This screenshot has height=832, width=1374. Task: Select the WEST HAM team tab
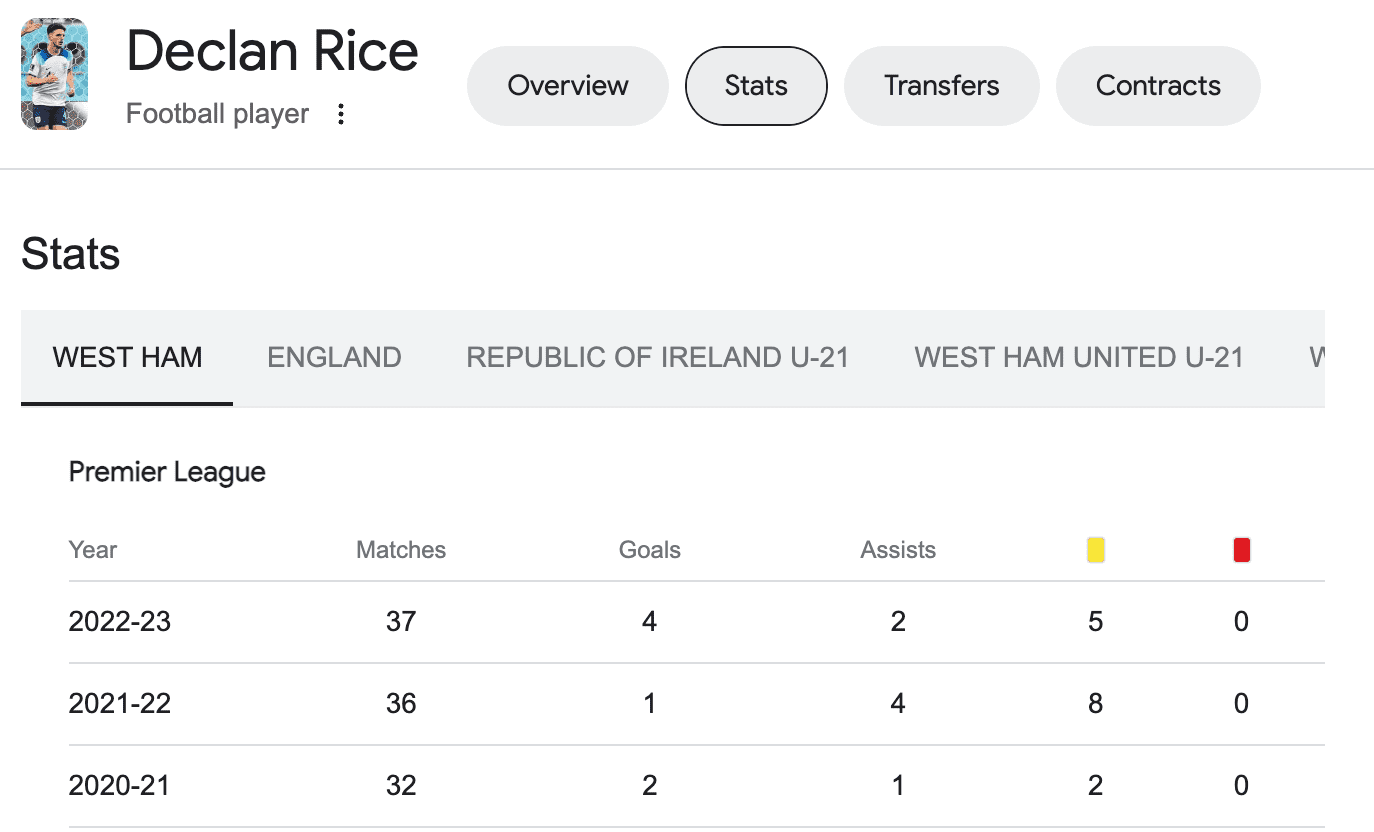[127, 358]
